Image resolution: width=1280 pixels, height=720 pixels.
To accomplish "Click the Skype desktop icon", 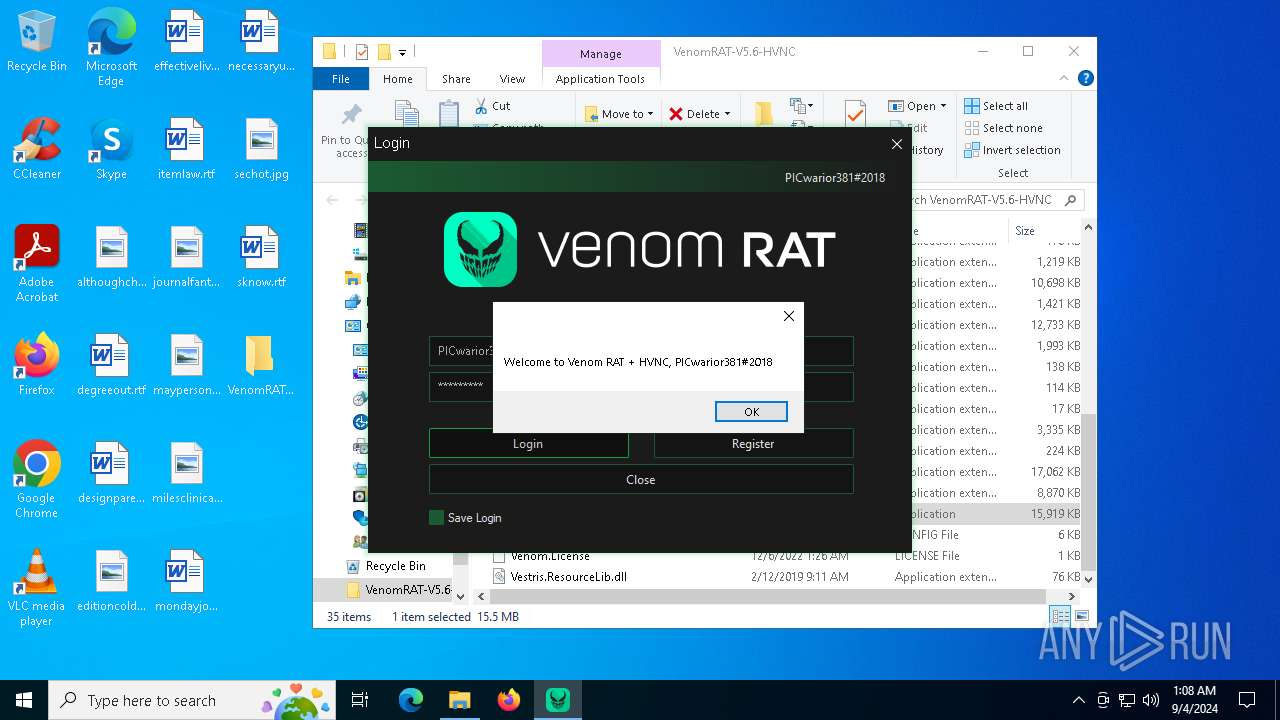I will pos(111,150).
